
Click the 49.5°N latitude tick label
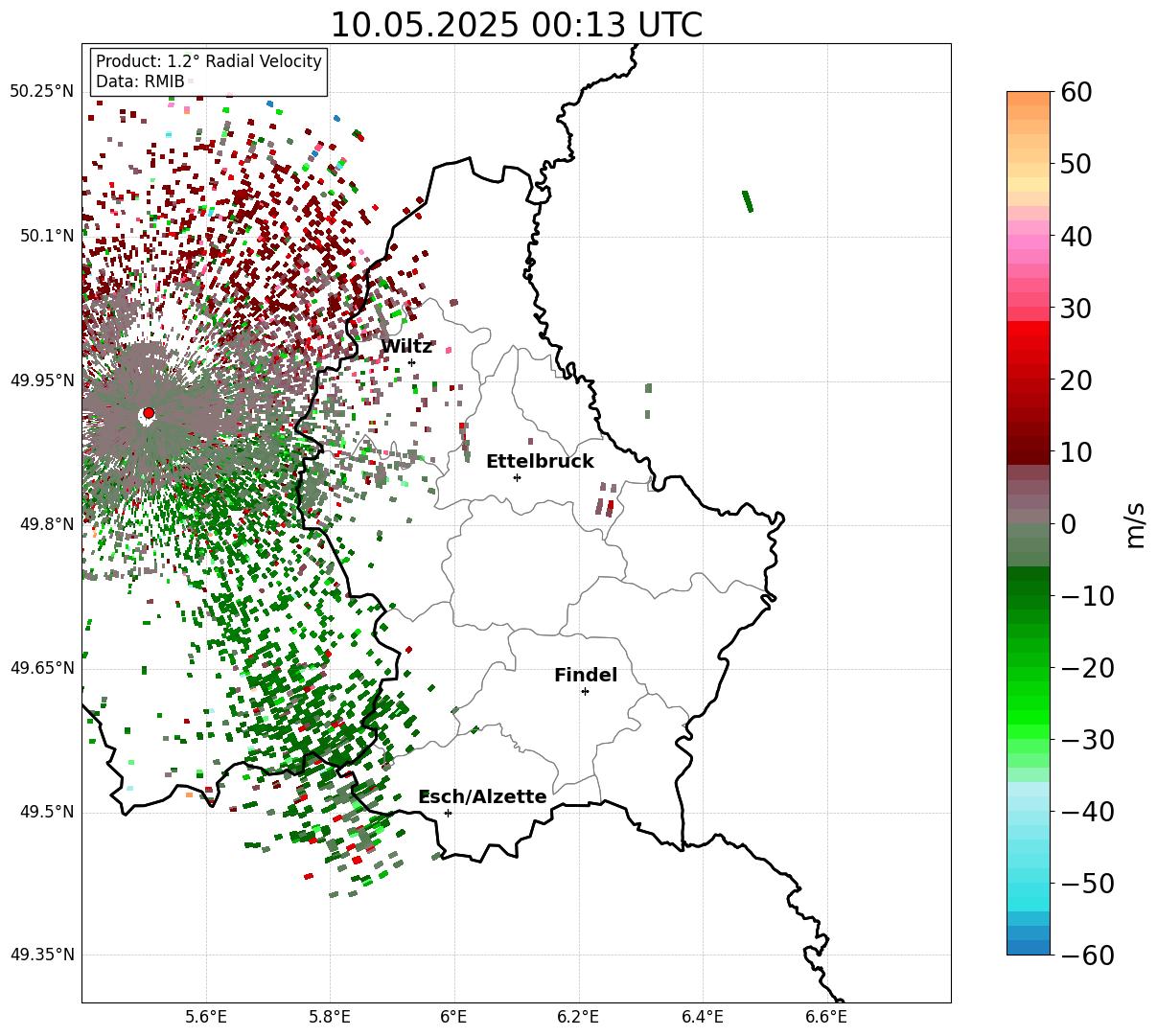(46, 812)
